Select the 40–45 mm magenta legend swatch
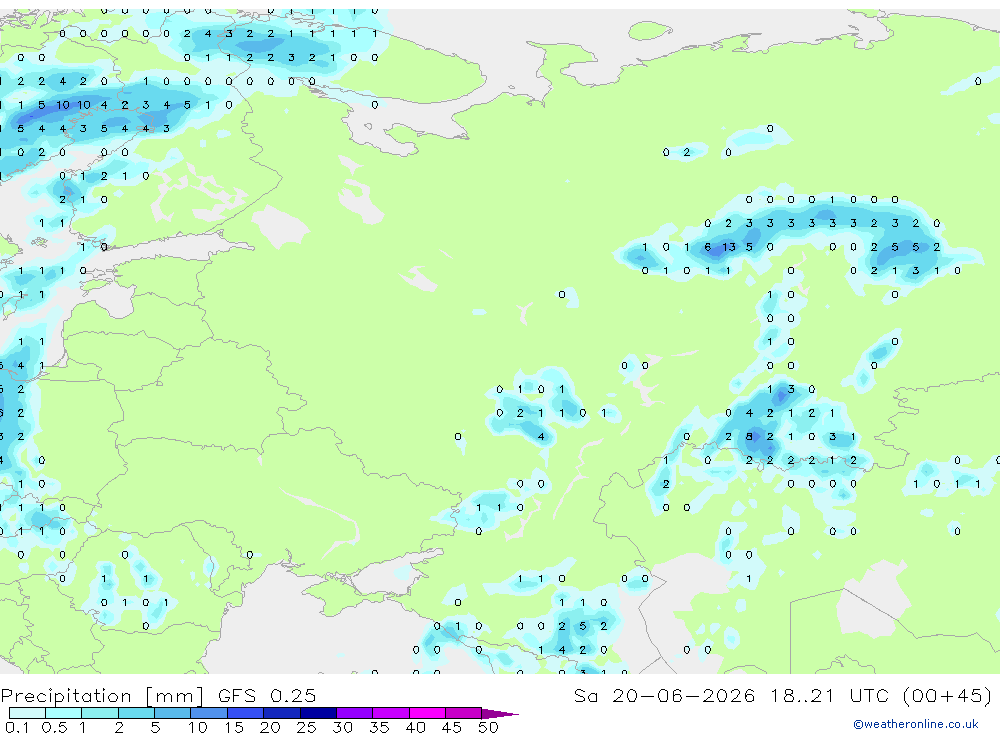 427,713
